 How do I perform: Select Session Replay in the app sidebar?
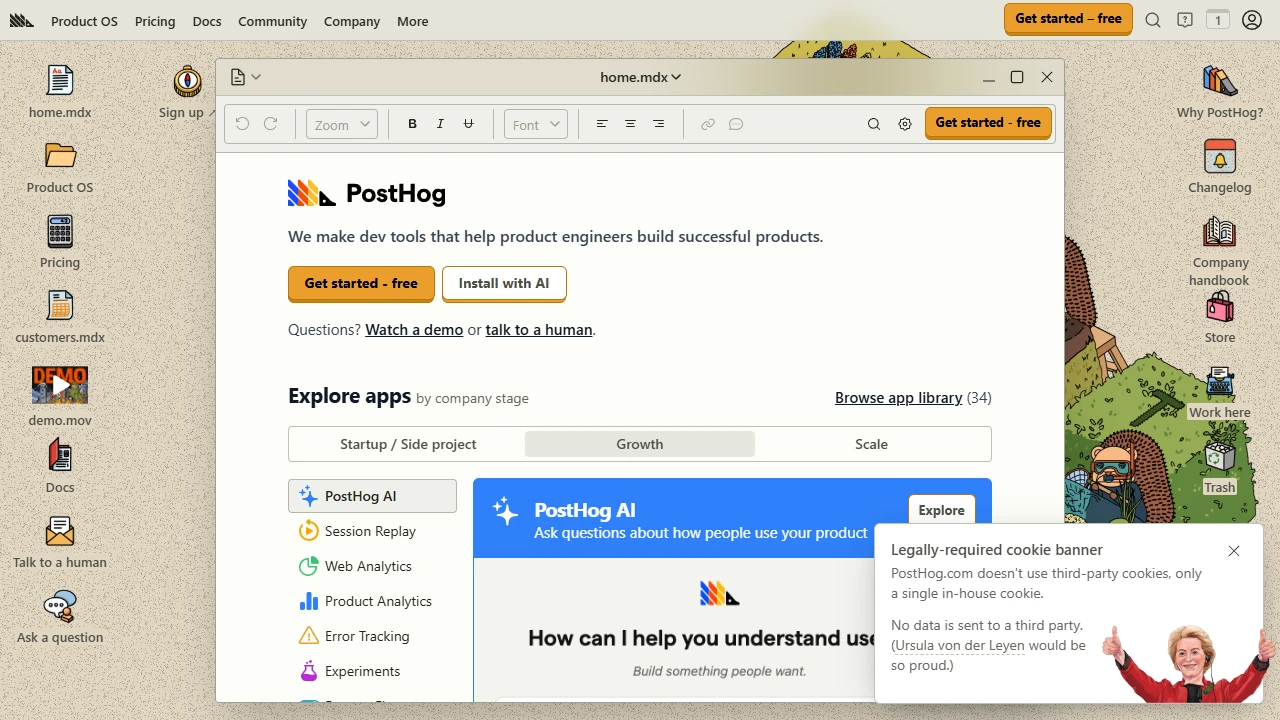pos(369,531)
